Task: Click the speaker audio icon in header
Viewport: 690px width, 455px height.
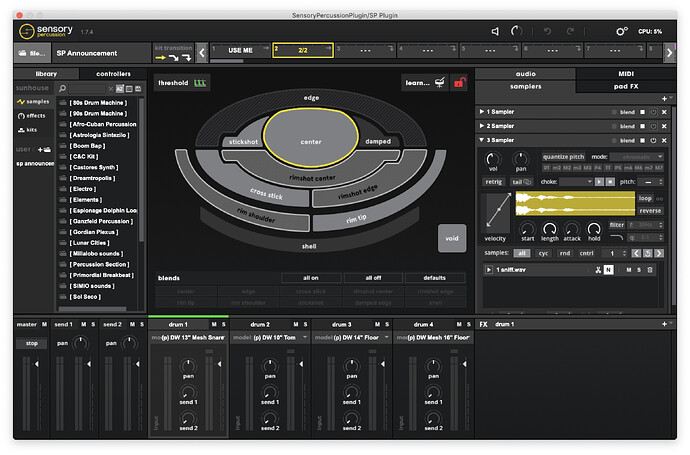Action: pos(495,31)
